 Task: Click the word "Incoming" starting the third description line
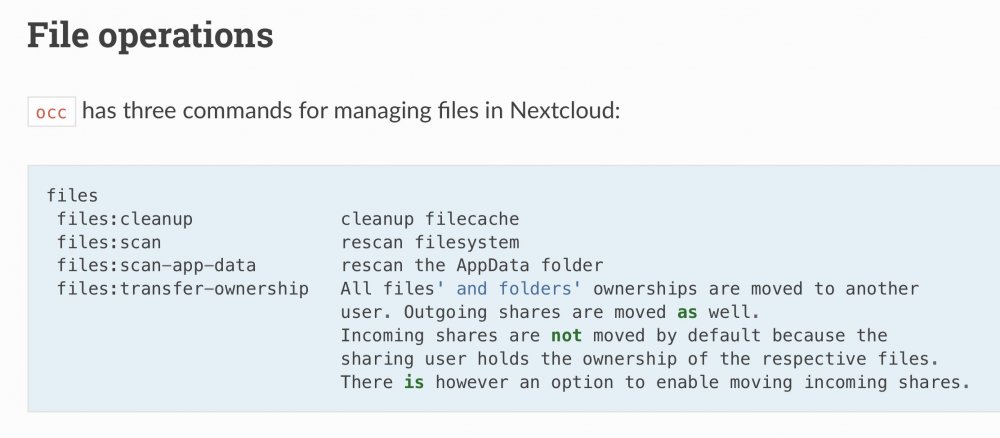click(383, 335)
